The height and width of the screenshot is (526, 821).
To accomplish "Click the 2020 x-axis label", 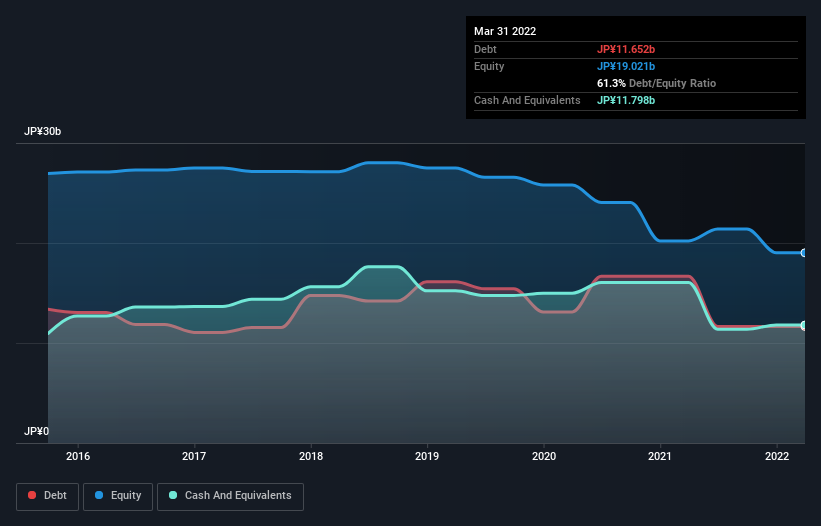I will click(544, 456).
